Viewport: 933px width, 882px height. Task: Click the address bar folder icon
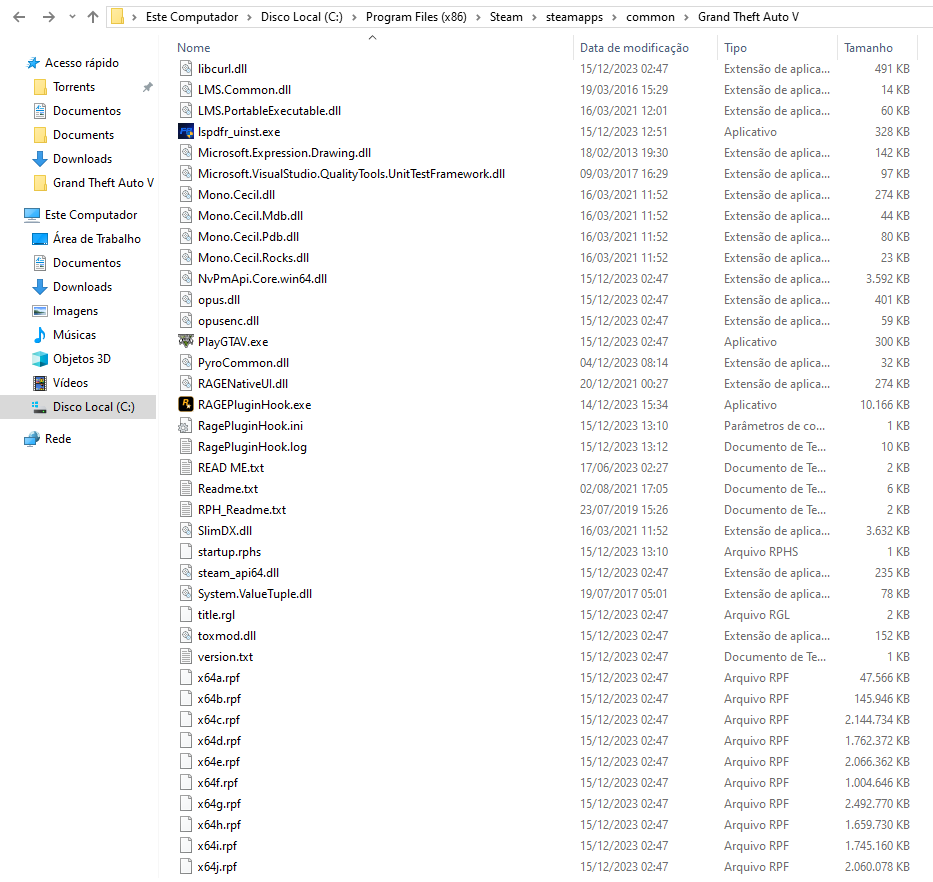[118, 17]
